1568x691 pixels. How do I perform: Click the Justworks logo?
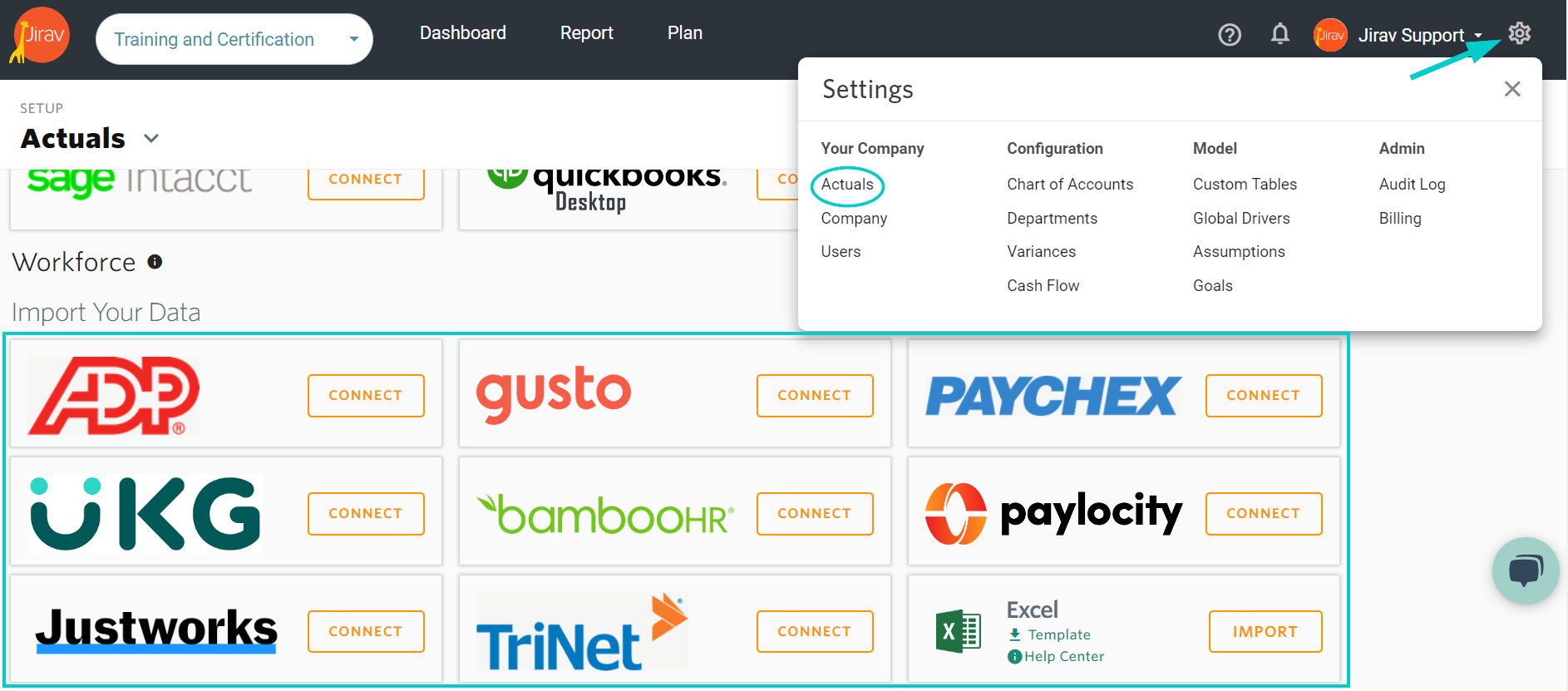156,630
